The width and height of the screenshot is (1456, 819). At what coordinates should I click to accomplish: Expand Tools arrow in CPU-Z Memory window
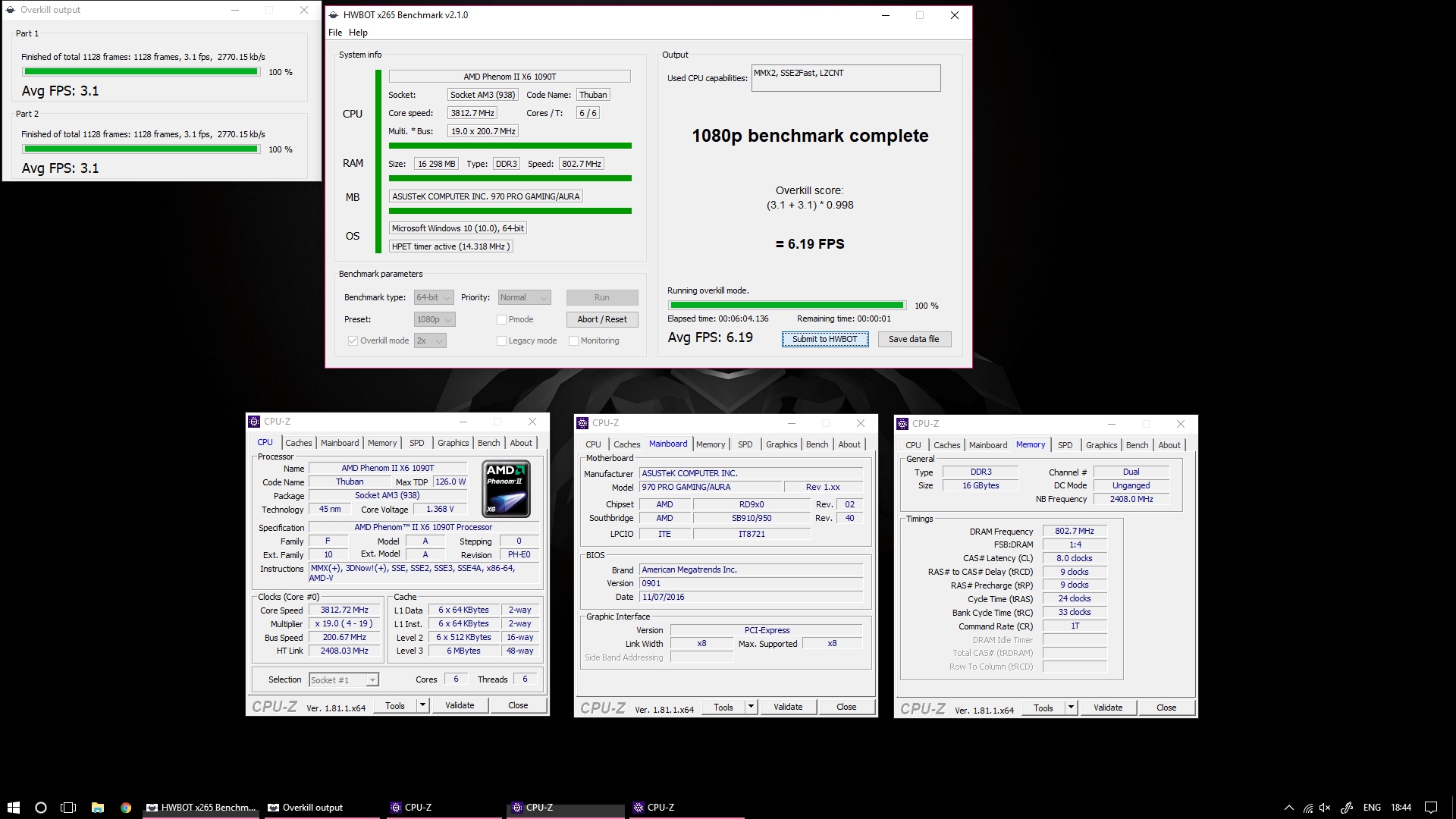[x=1071, y=708]
